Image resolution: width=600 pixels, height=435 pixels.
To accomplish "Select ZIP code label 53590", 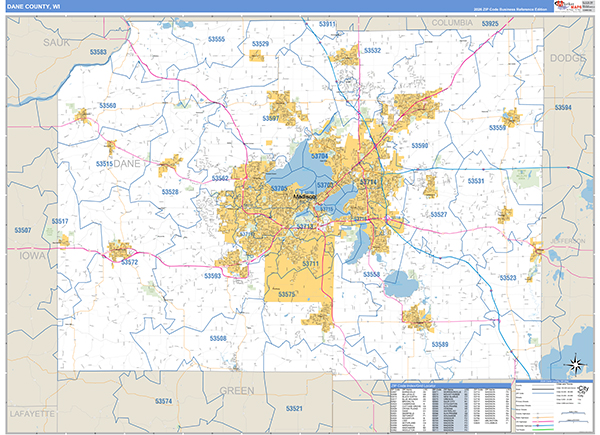I will (420, 146).
